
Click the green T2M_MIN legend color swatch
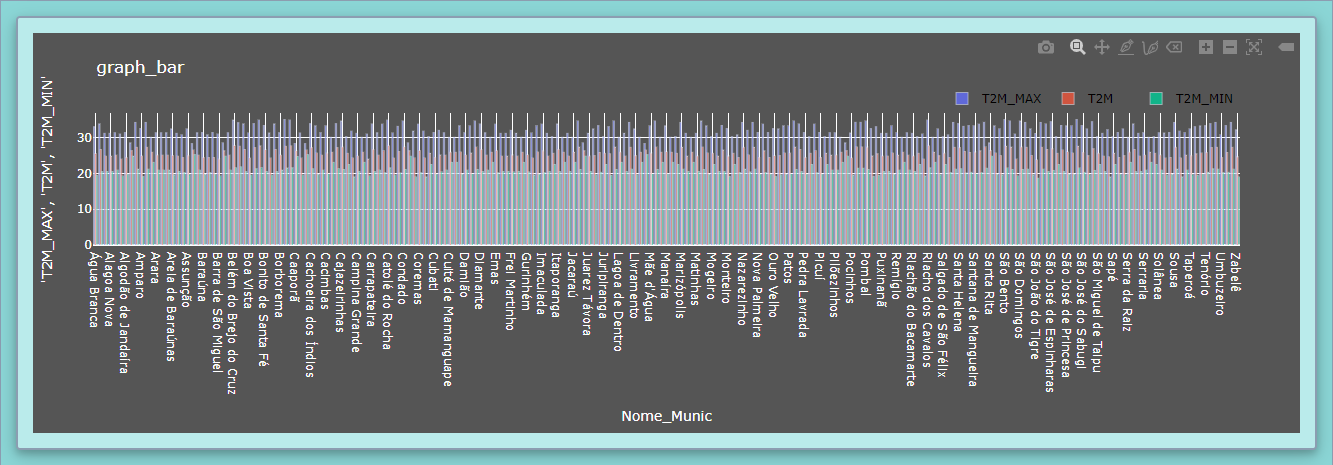click(x=1157, y=98)
